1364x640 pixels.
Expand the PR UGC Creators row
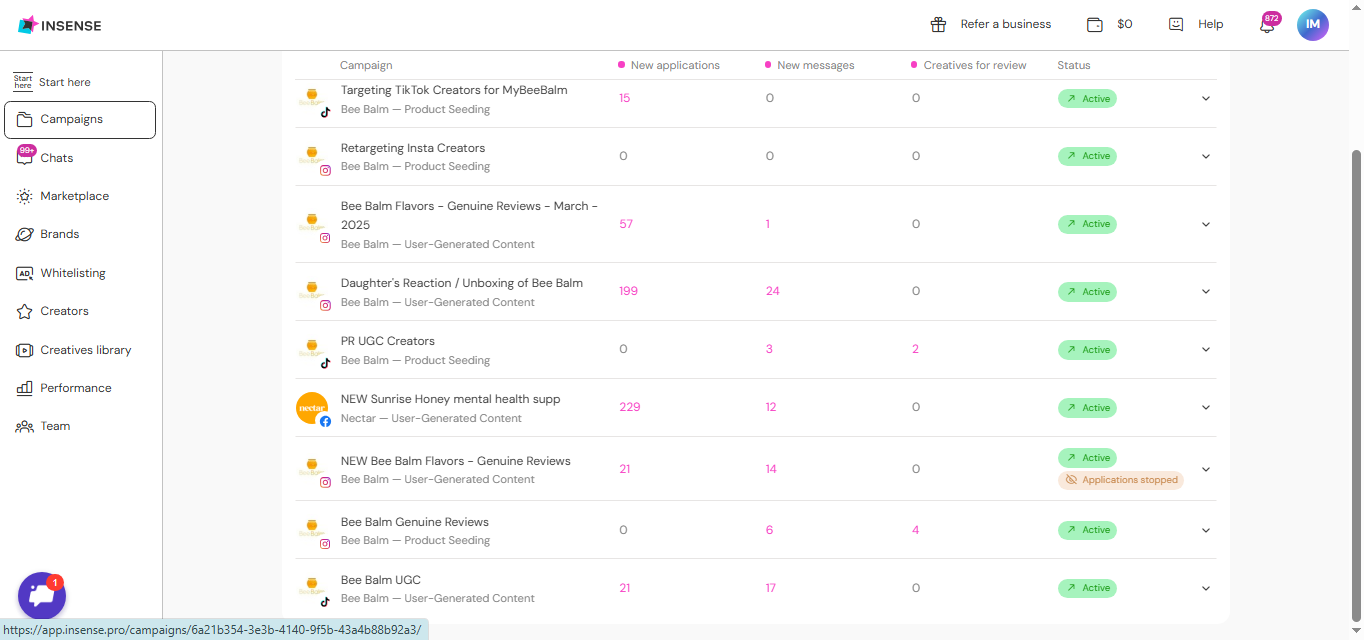coord(1206,350)
